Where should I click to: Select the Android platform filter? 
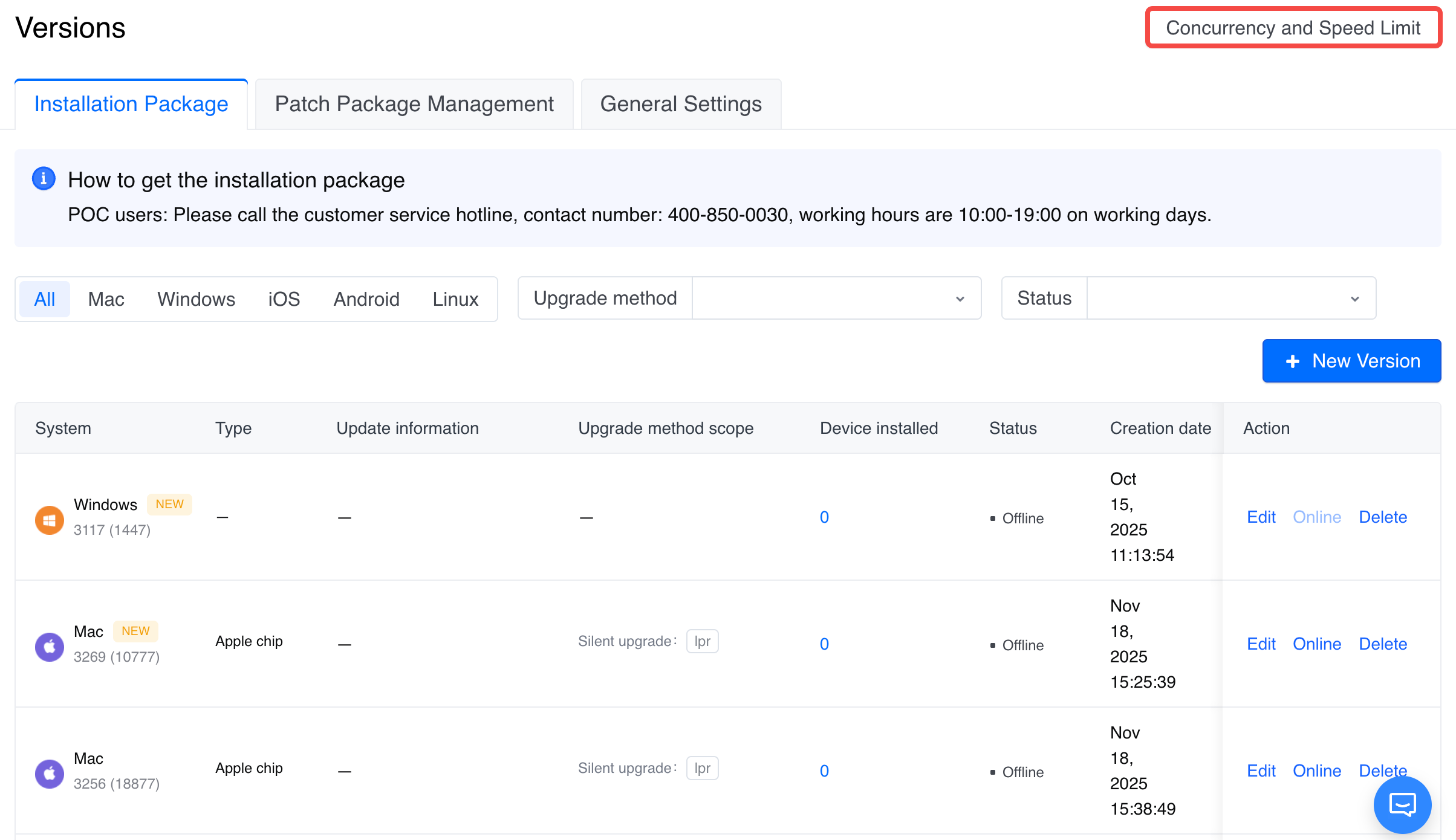click(366, 299)
